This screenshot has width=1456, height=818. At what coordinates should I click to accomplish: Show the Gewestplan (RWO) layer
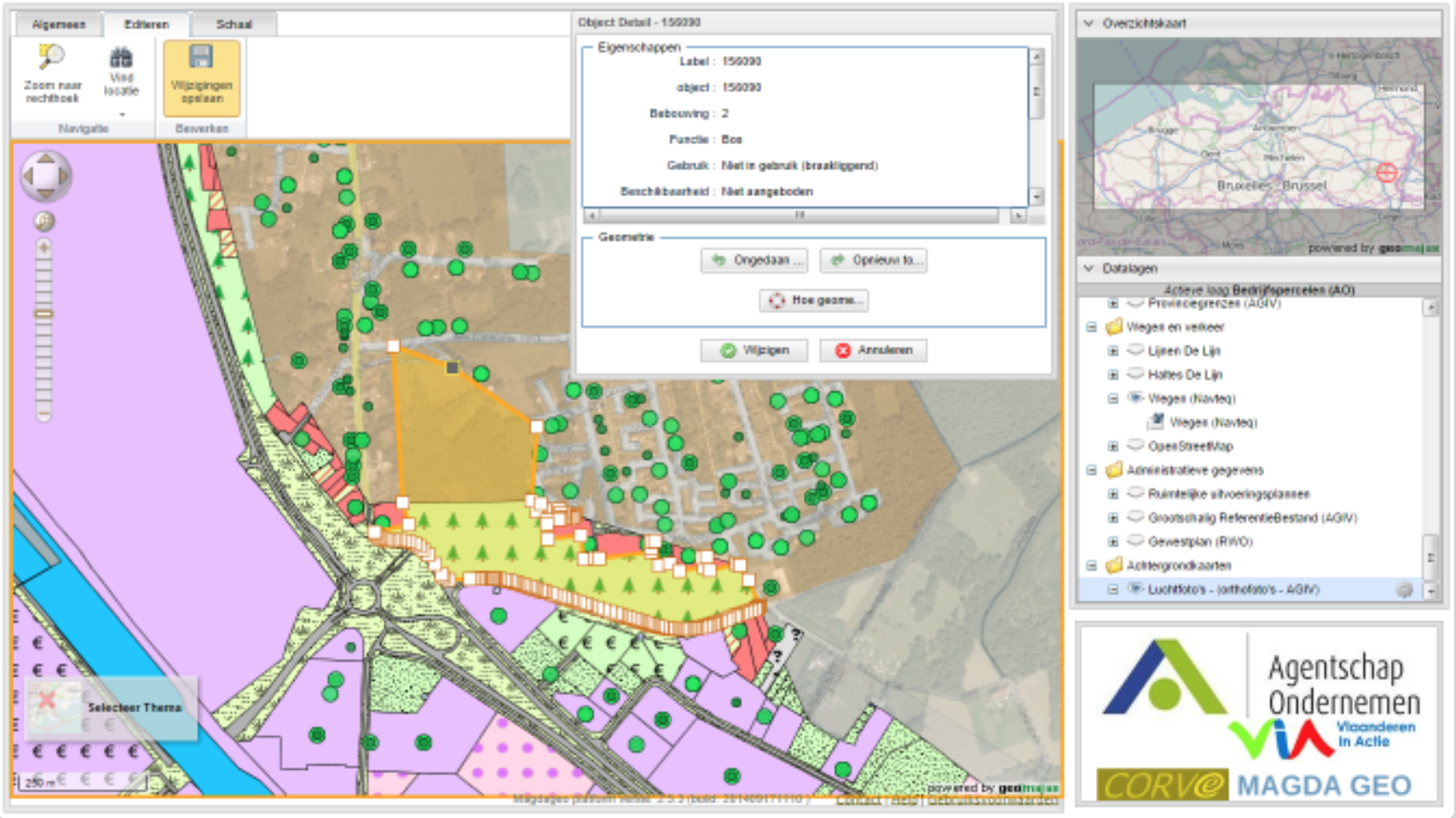(x=1135, y=541)
